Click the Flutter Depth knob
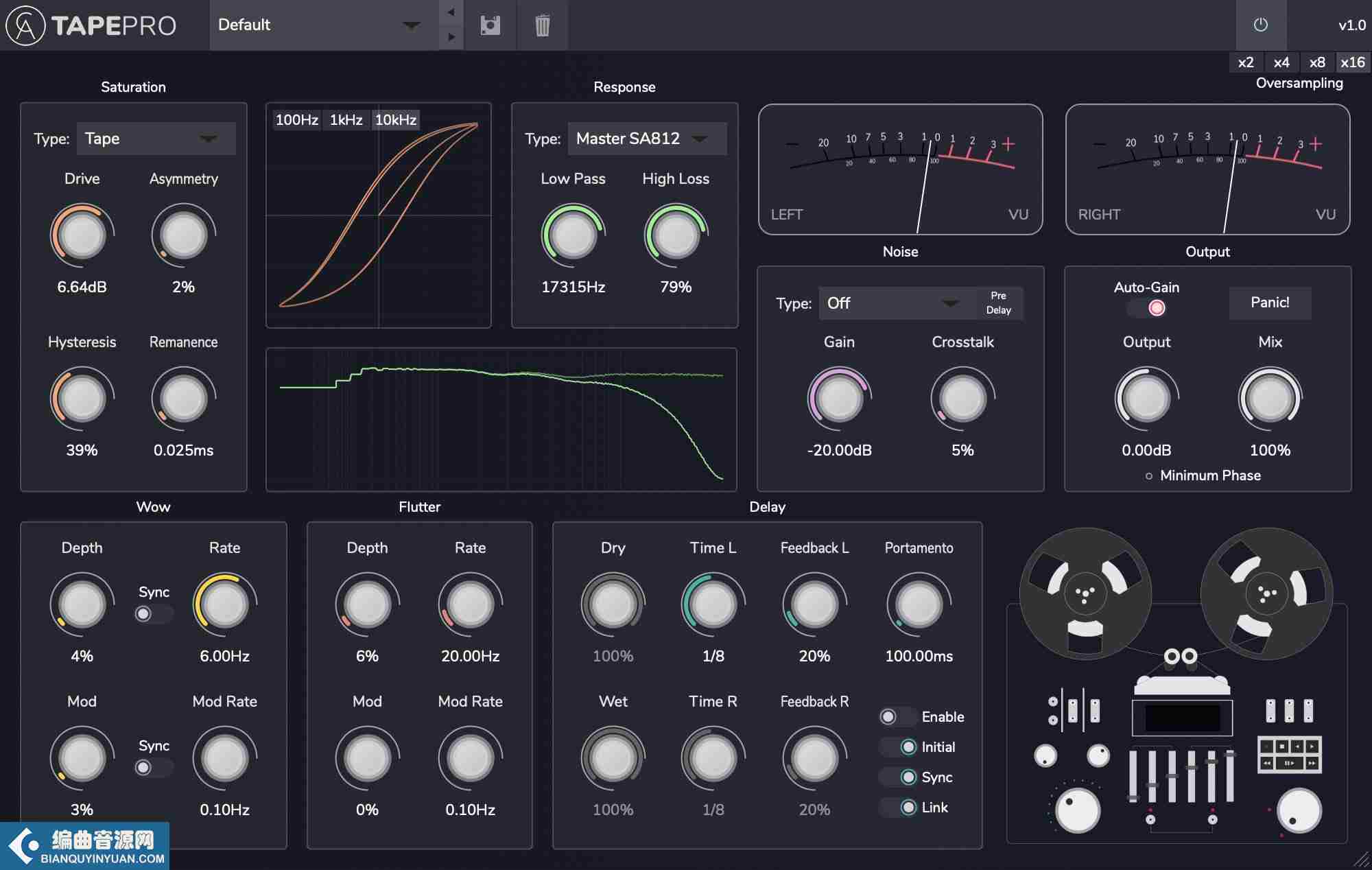 pyautogui.click(x=367, y=605)
